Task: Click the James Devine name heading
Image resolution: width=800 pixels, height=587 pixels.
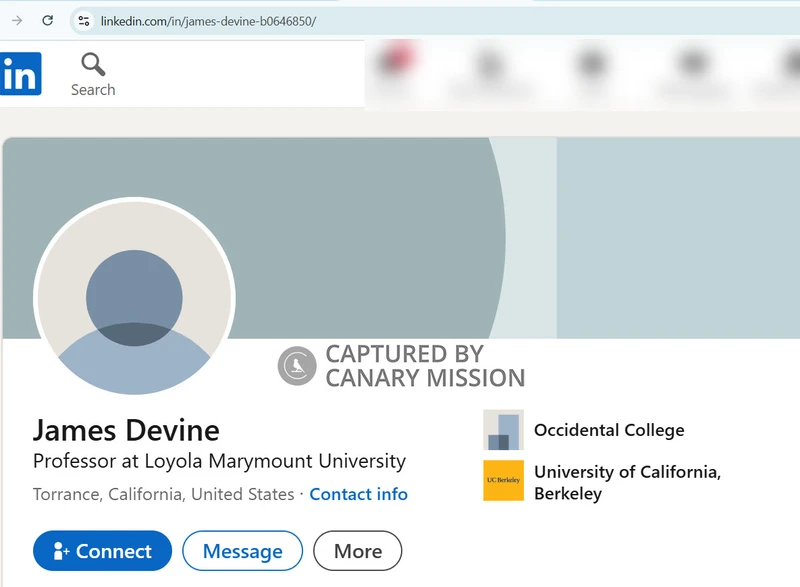Action: 127,430
